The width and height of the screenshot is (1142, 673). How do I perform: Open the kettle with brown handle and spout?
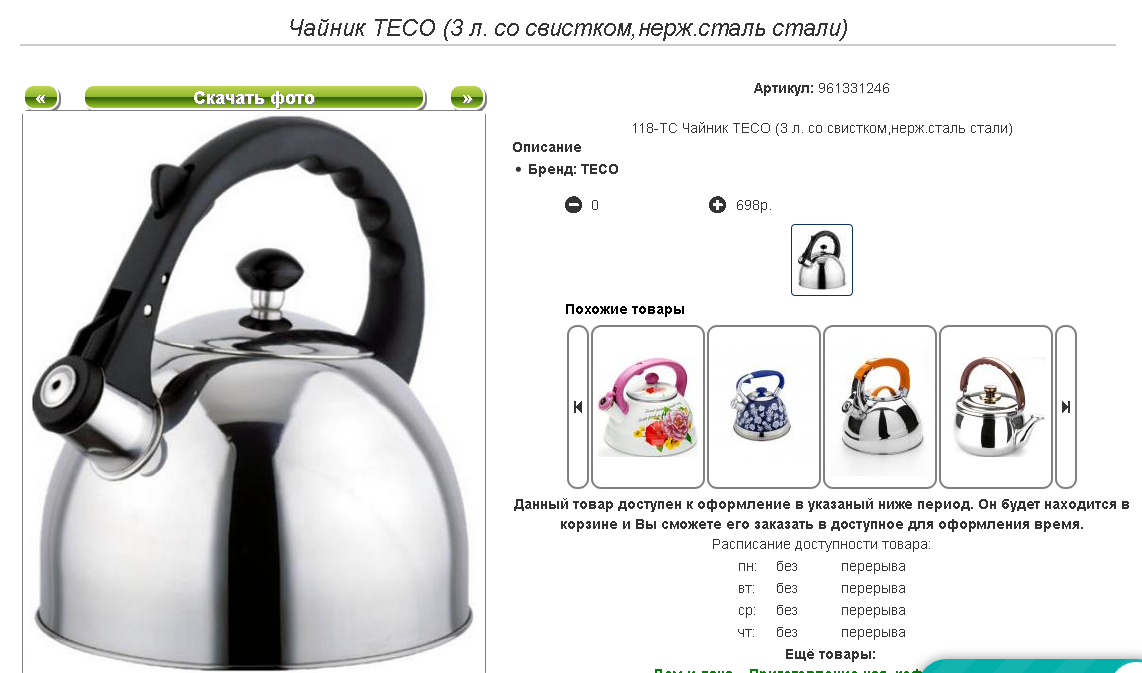pyautogui.click(x=996, y=406)
